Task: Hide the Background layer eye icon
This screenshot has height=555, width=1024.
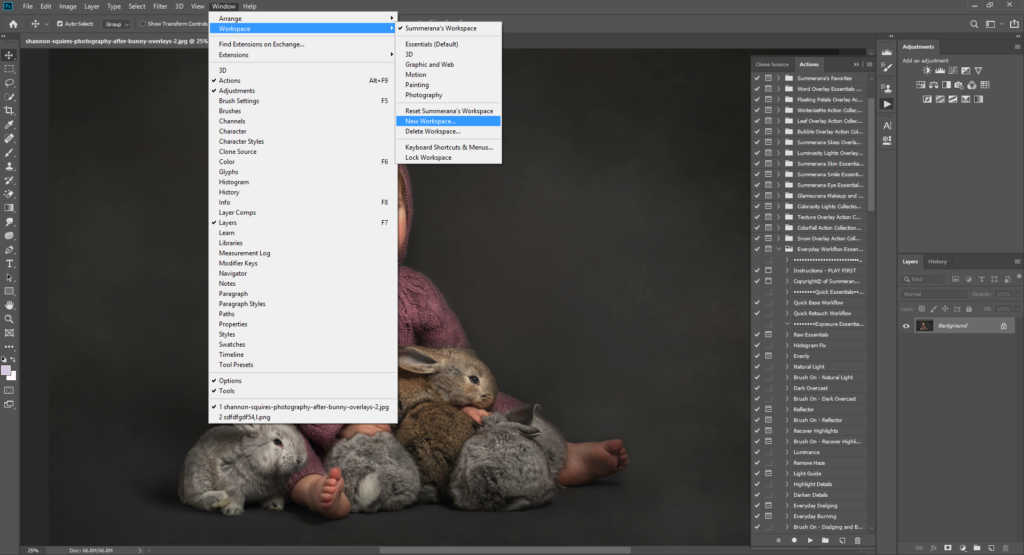Action: coord(906,326)
